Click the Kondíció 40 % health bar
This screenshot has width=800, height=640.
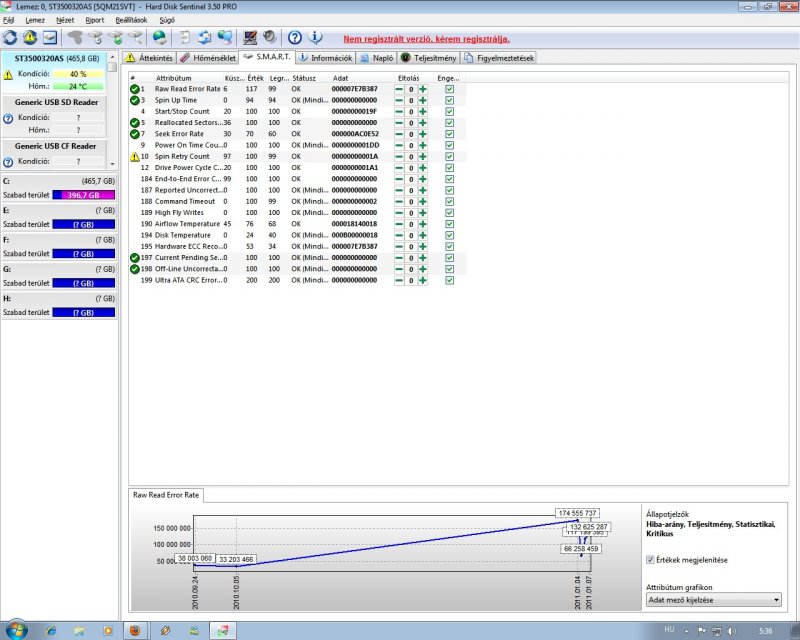click(78, 74)
